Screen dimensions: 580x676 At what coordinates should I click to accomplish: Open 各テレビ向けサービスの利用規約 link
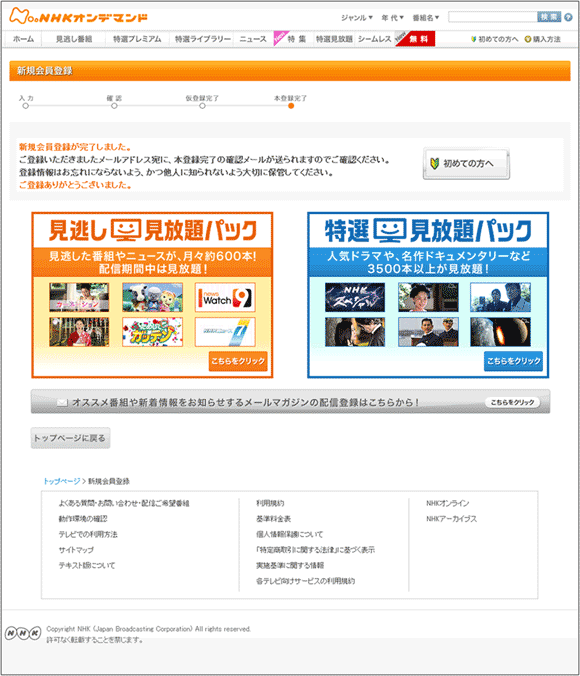pos(305,581)
